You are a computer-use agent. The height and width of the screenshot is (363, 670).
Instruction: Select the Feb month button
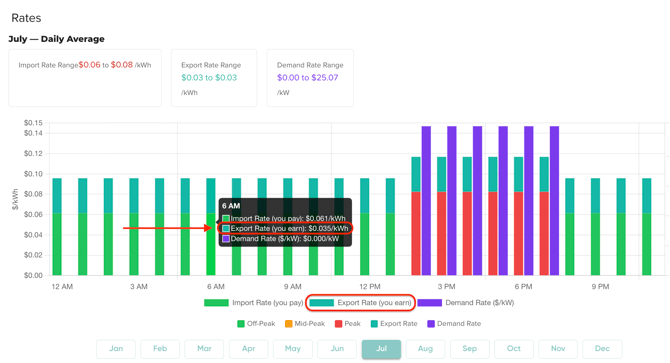click(x=160, y=348)
